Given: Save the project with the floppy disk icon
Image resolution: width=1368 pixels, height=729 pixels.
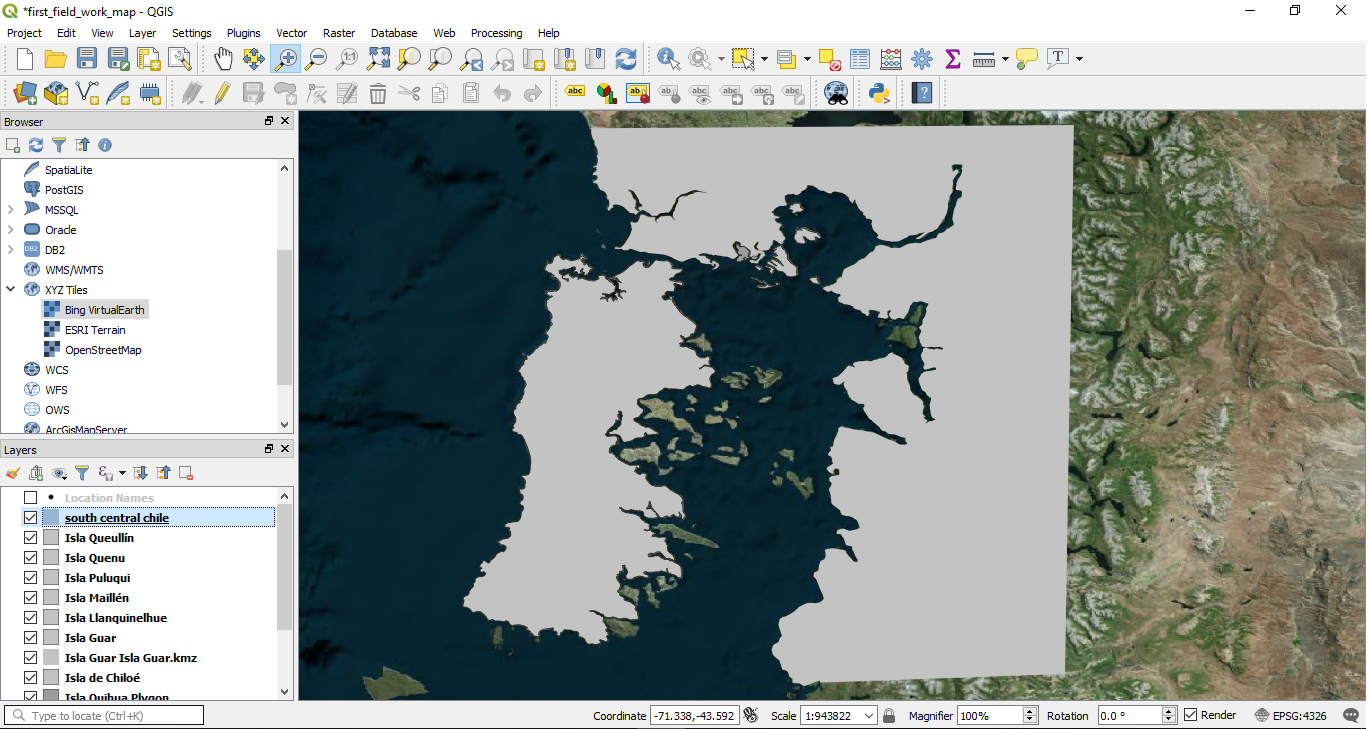Looking at the screenshot, I should click(87, 59).
